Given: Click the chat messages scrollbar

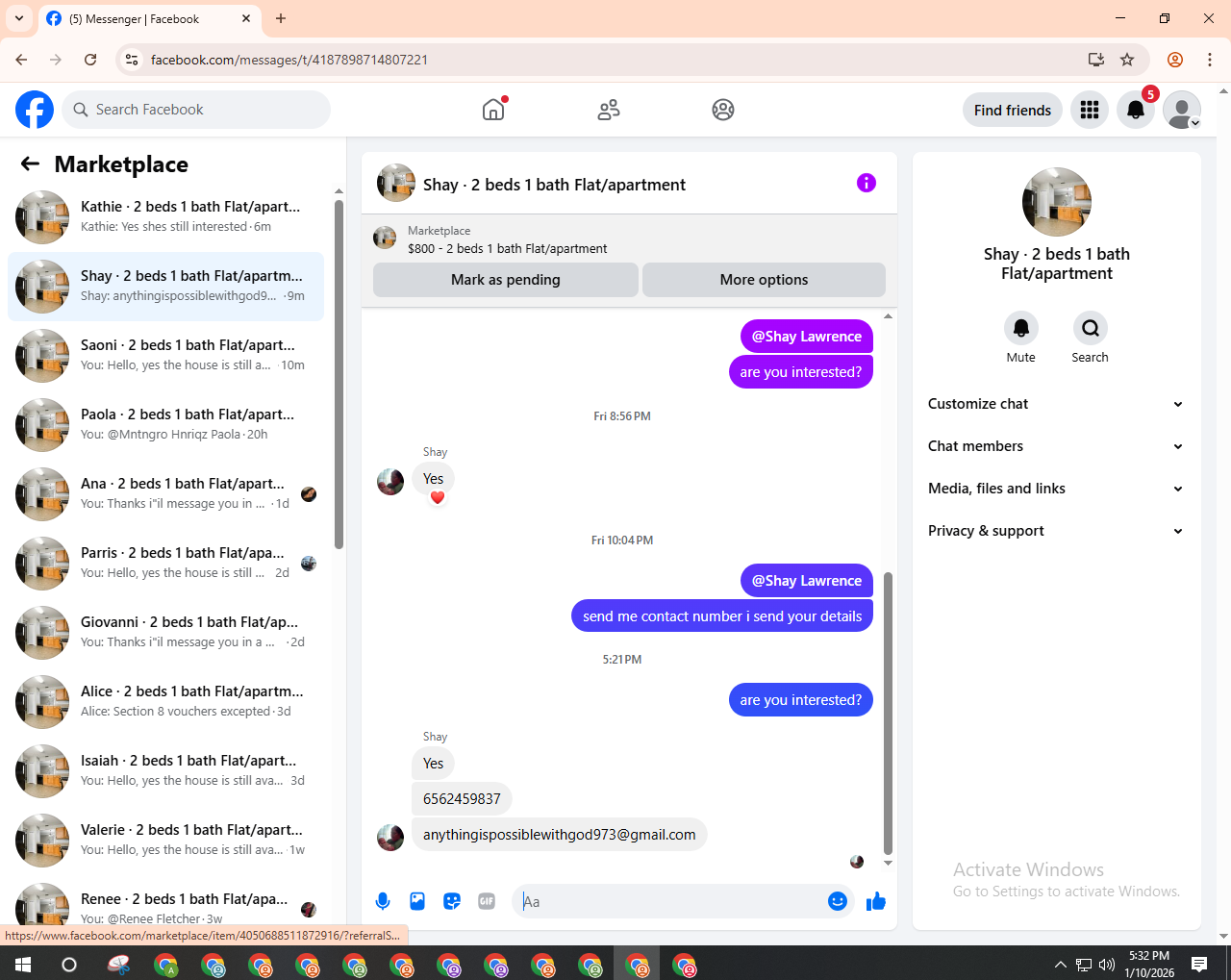Looking at the screenshot, I should [888, 713].
